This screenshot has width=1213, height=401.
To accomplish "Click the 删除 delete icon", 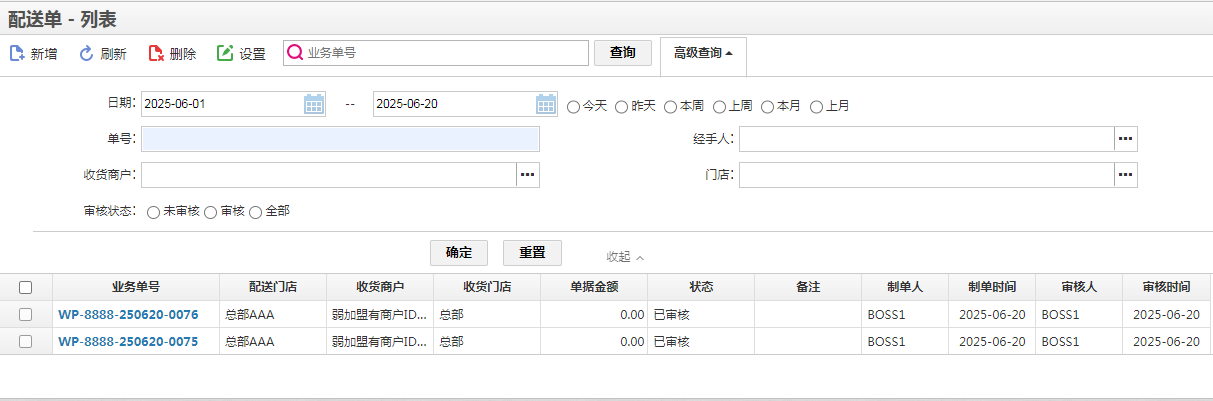I will 156,53.
